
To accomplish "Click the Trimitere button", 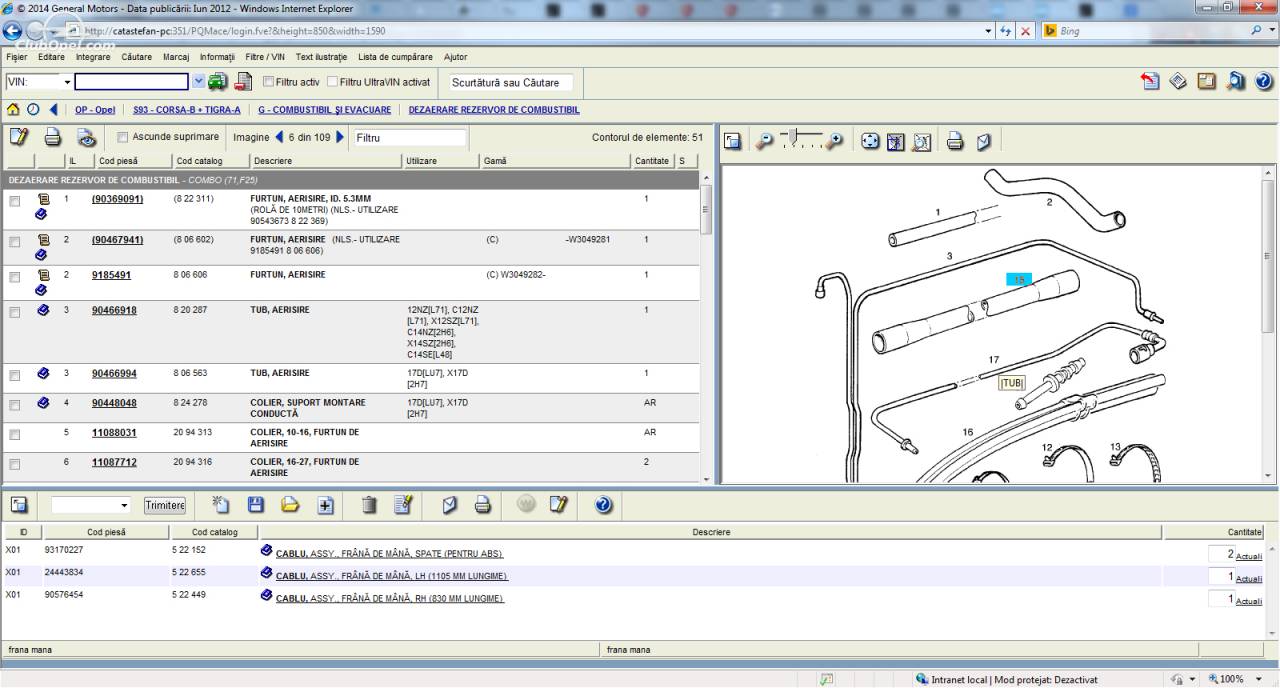I will pos(165,505).
